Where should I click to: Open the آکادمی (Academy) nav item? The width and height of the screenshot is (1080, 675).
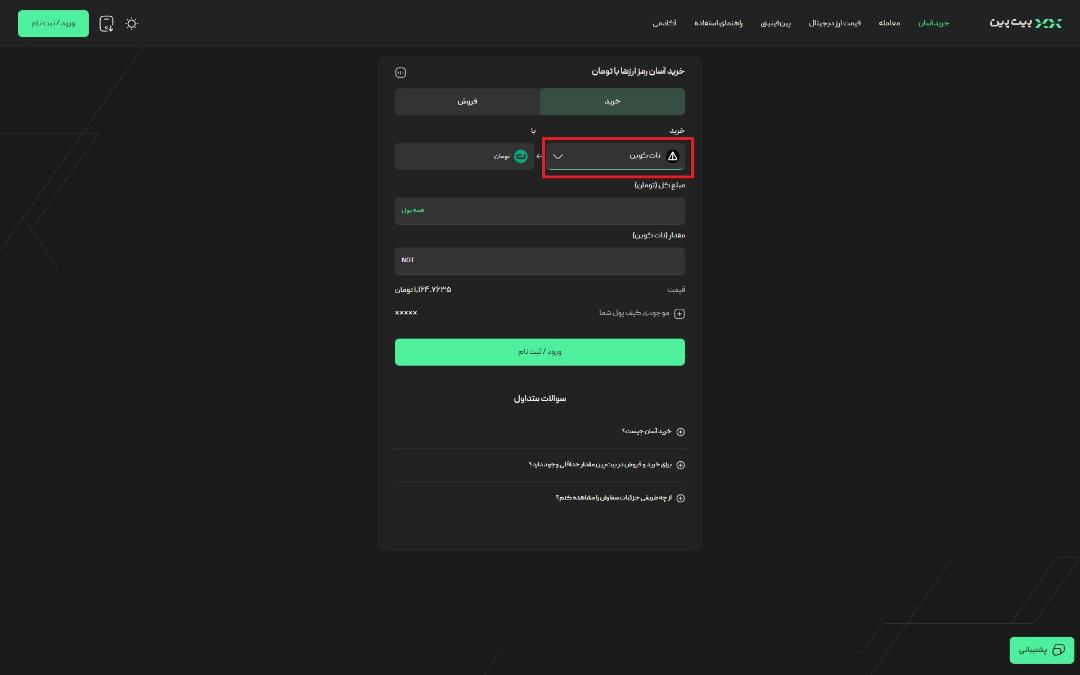click(665, 23)
